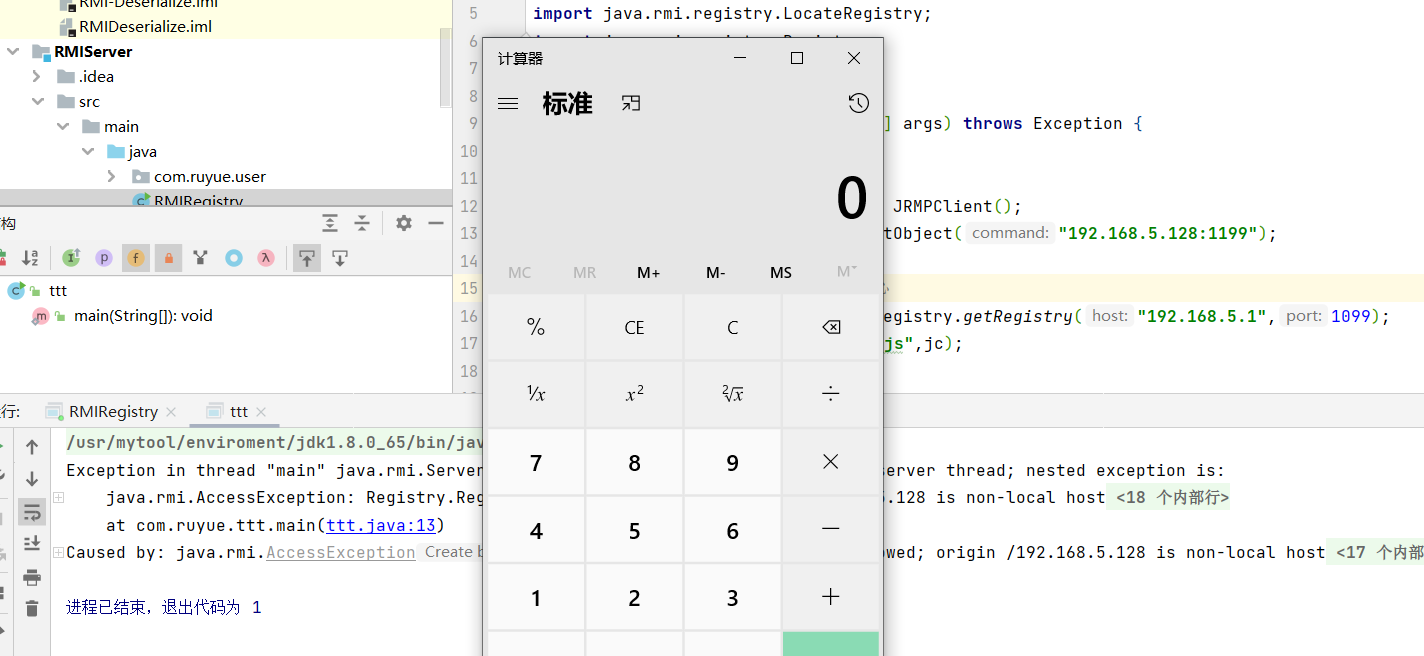The height and width of the screenshot is (656, 1424).
Task: Toggle show fields filter in structure panel
Action: [136, 258]
